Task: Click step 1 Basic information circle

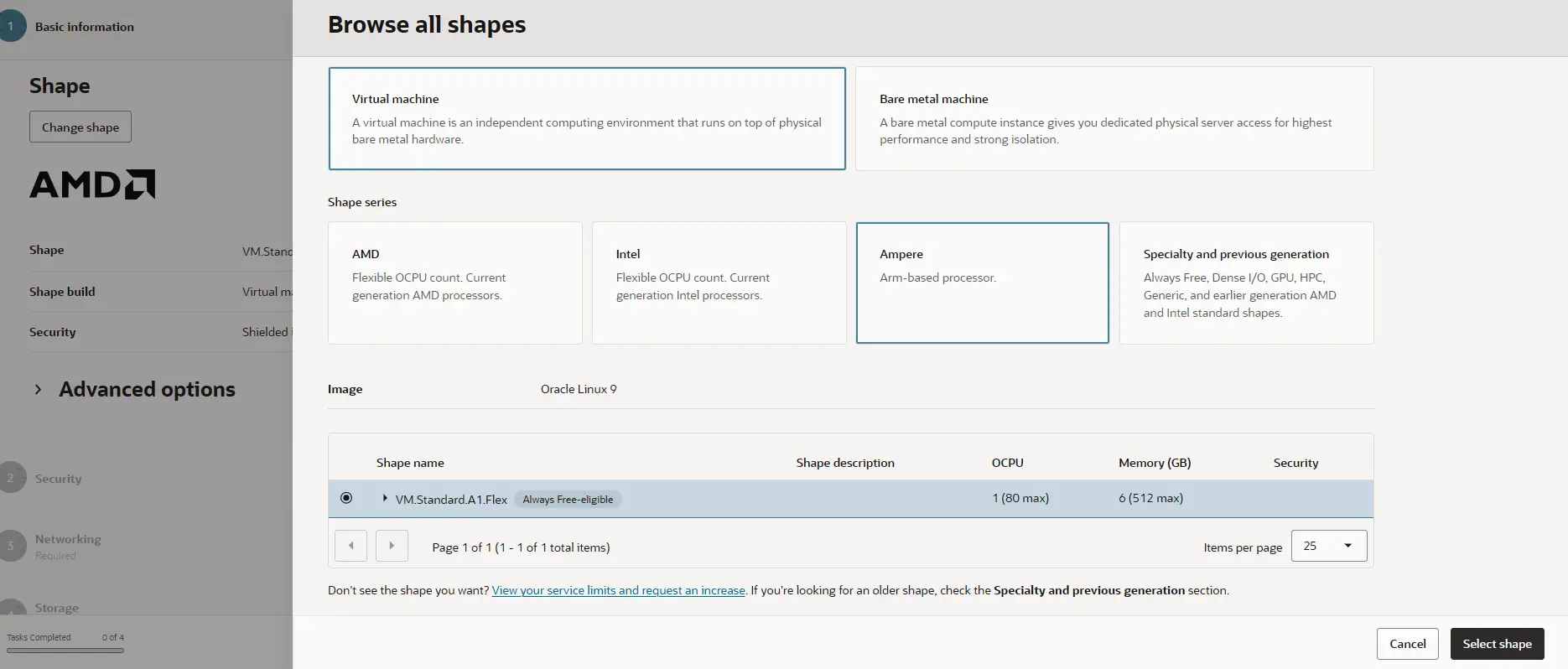Action: tap(11, 26)
